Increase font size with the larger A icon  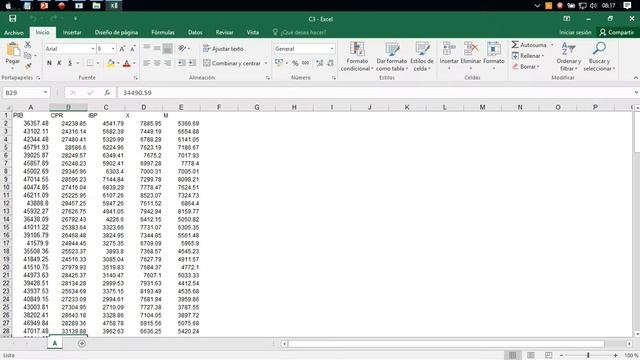(122, 49)
